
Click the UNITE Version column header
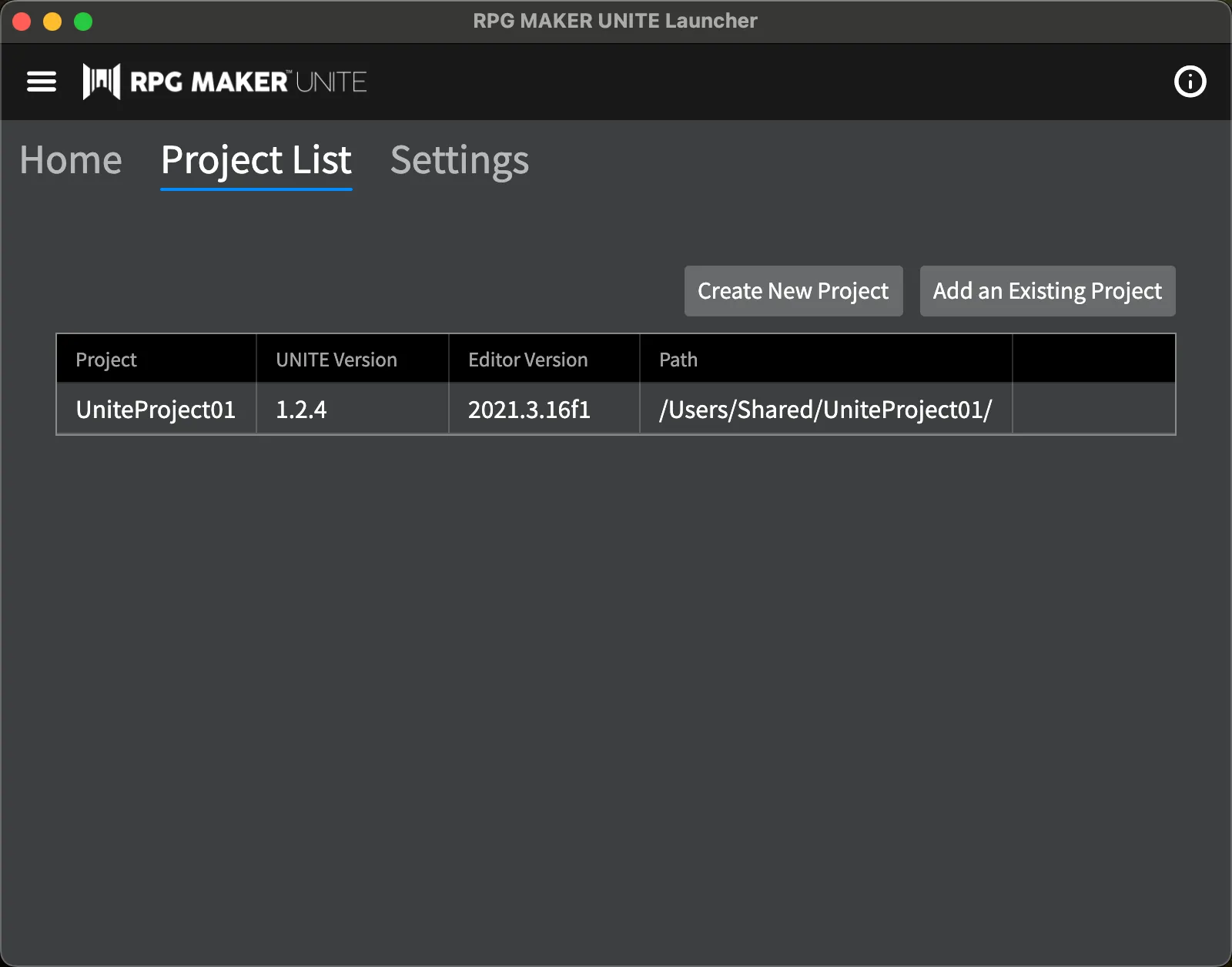click(336, 360)
